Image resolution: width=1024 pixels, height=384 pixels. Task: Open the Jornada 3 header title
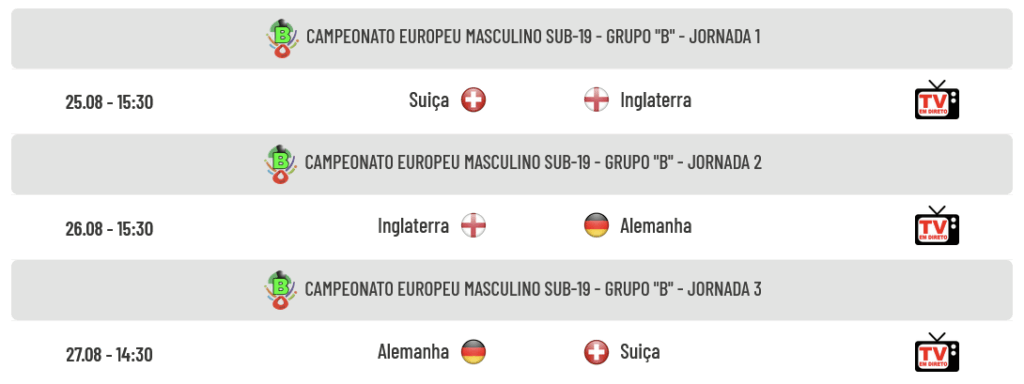[x=533, y=289]
